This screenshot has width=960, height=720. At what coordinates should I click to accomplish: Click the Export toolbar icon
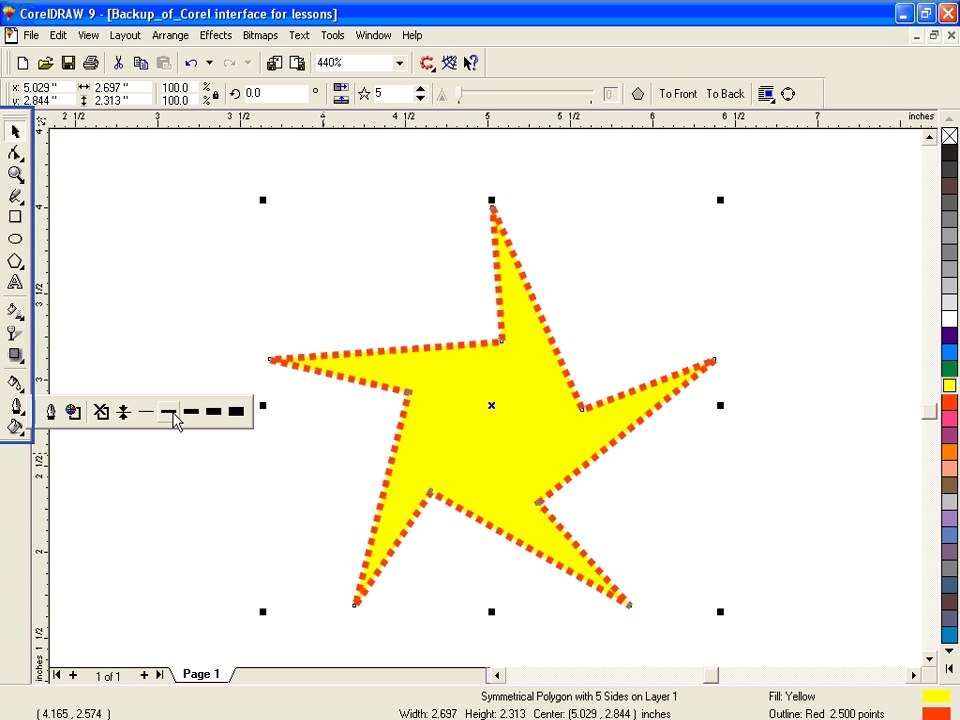point(297,62)
